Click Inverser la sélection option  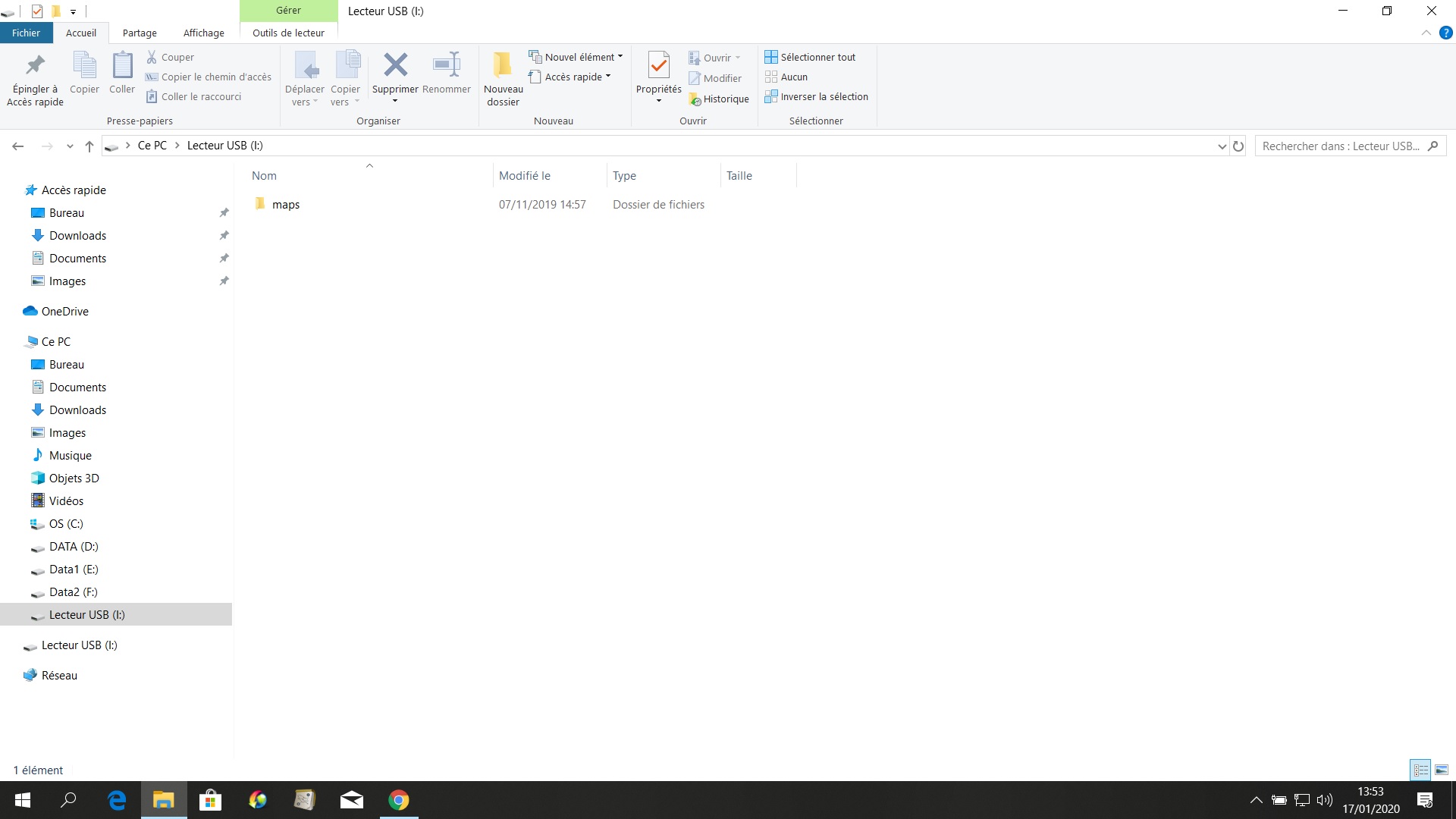coord(816,96)
